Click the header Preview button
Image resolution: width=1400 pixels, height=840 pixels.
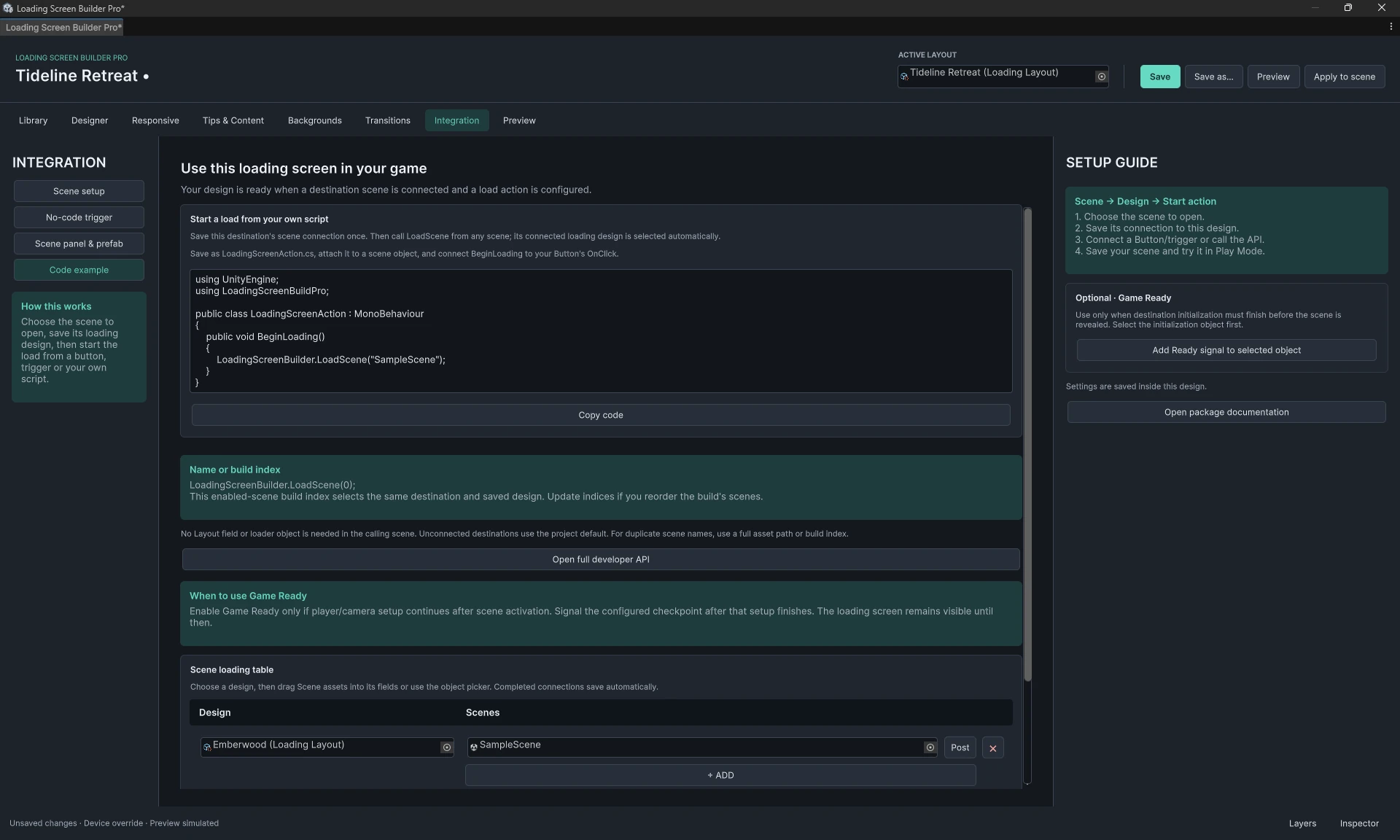1273,77
